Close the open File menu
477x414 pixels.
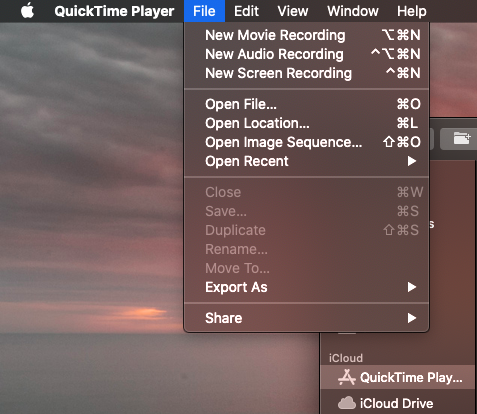[x=204, y=11]
